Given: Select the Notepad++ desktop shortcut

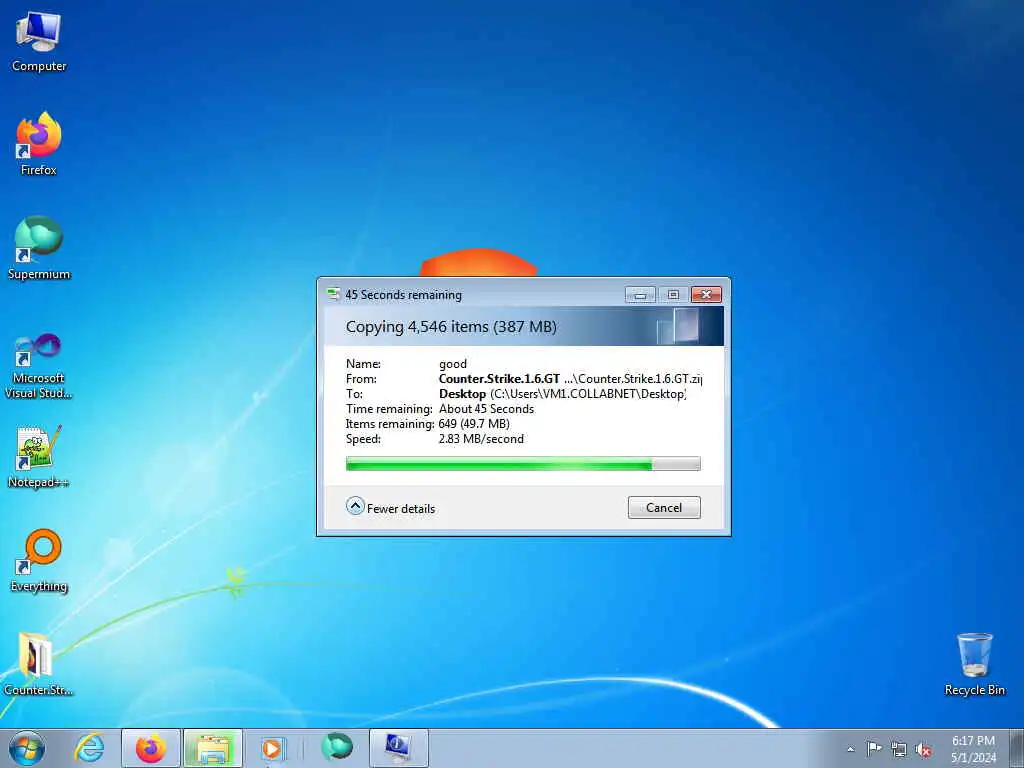Looking at the screenshot, I should (x=39, y=456).
